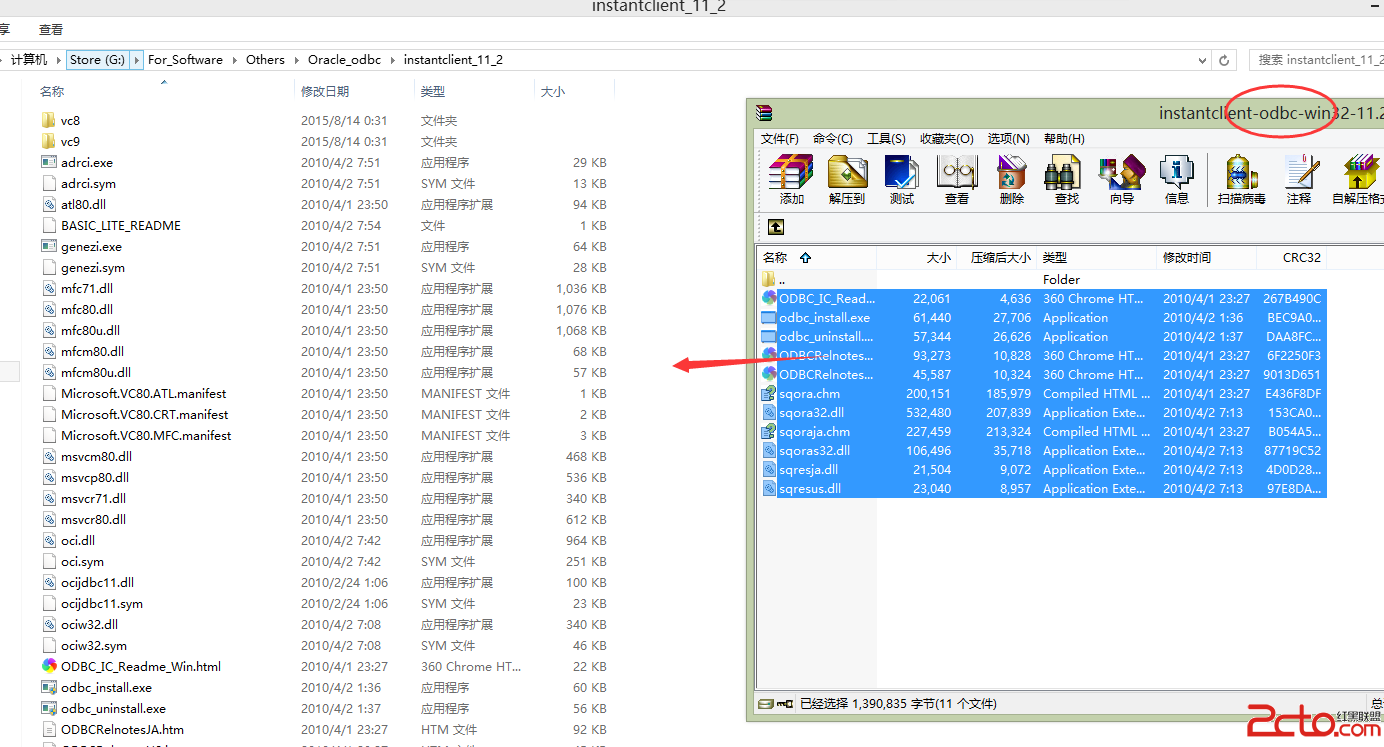Expand the Oracle_odbc breadcrumb arrow
Screen dimensions: 1384x747
click(x=392, y=60)
